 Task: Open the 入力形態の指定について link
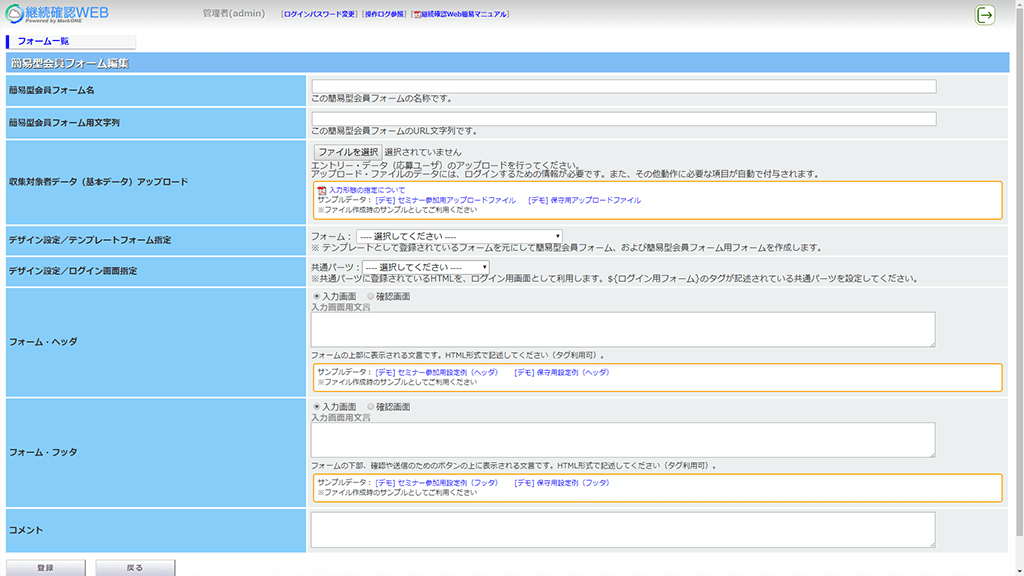[x=366, y=190]
